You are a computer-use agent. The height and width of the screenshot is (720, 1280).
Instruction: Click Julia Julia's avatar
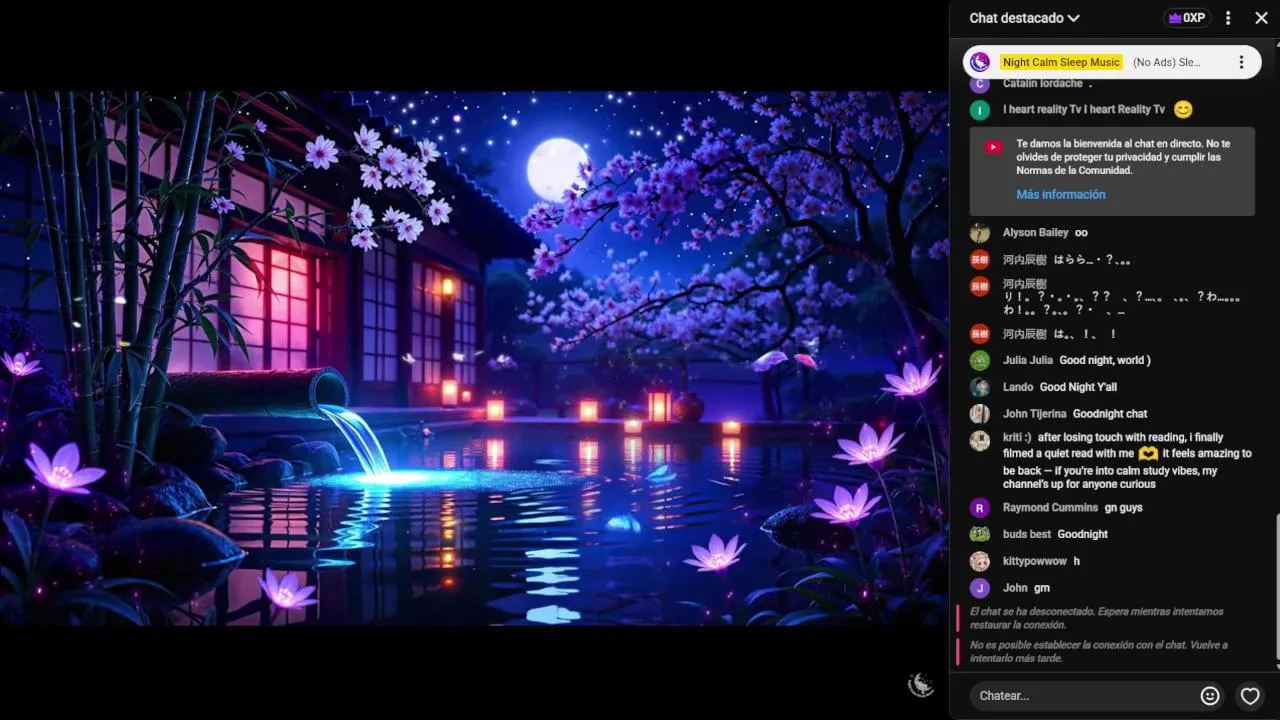(x=980, y=360)
